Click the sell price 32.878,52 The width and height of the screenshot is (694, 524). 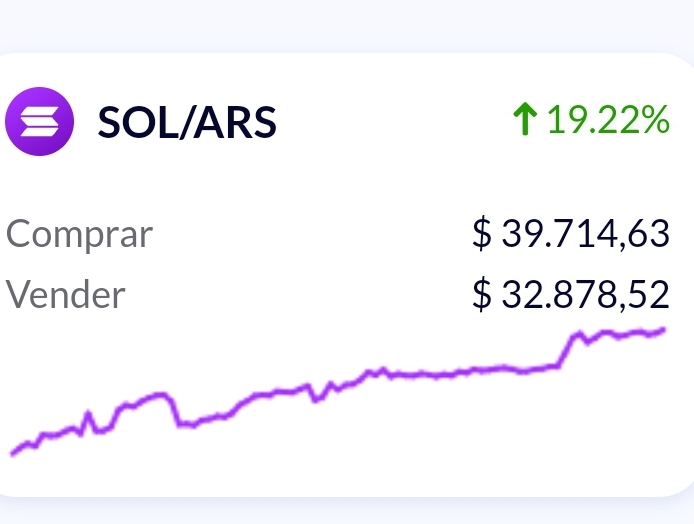click(x=585, y=294)
